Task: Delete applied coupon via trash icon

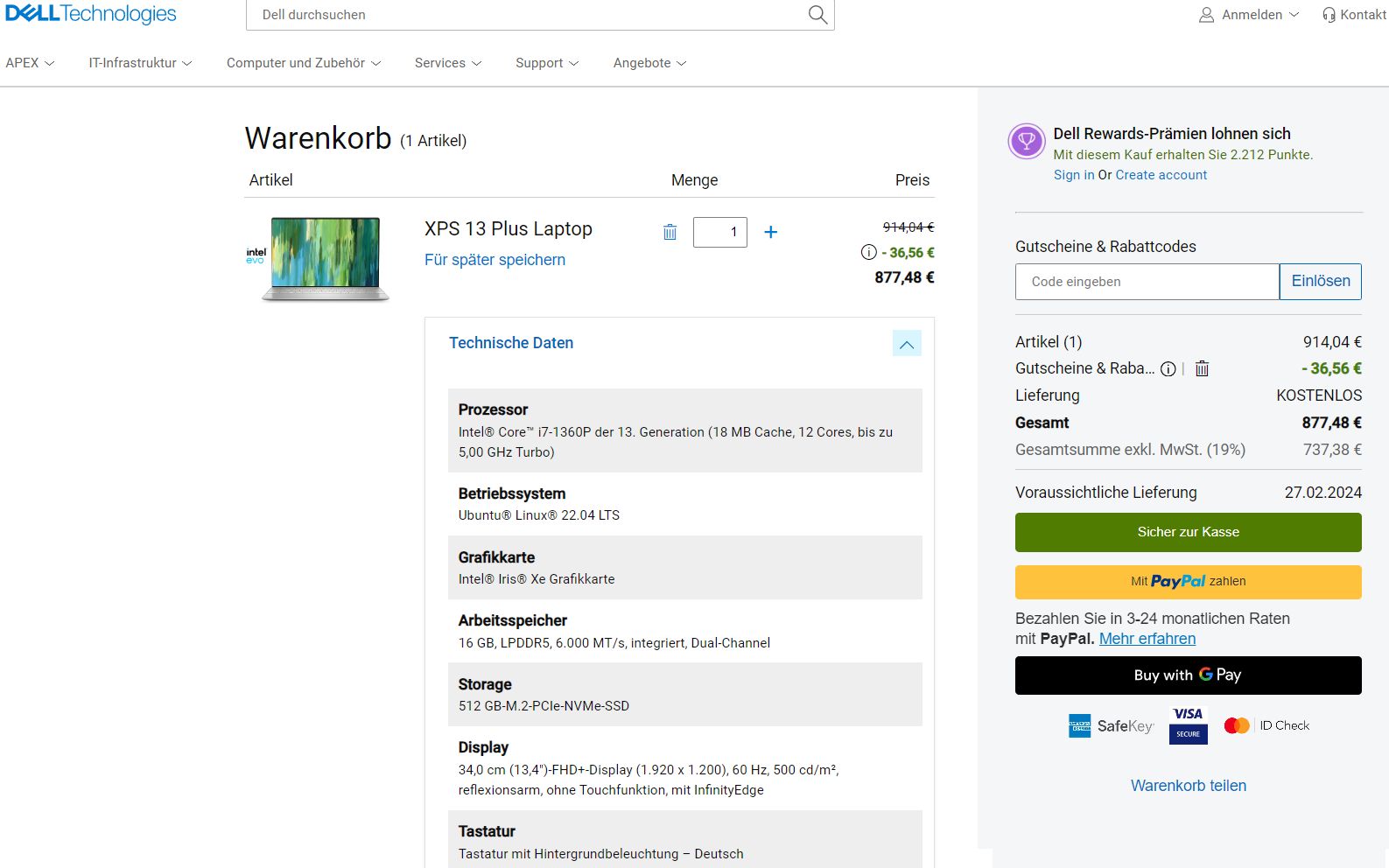Action: coord(1202,368)
